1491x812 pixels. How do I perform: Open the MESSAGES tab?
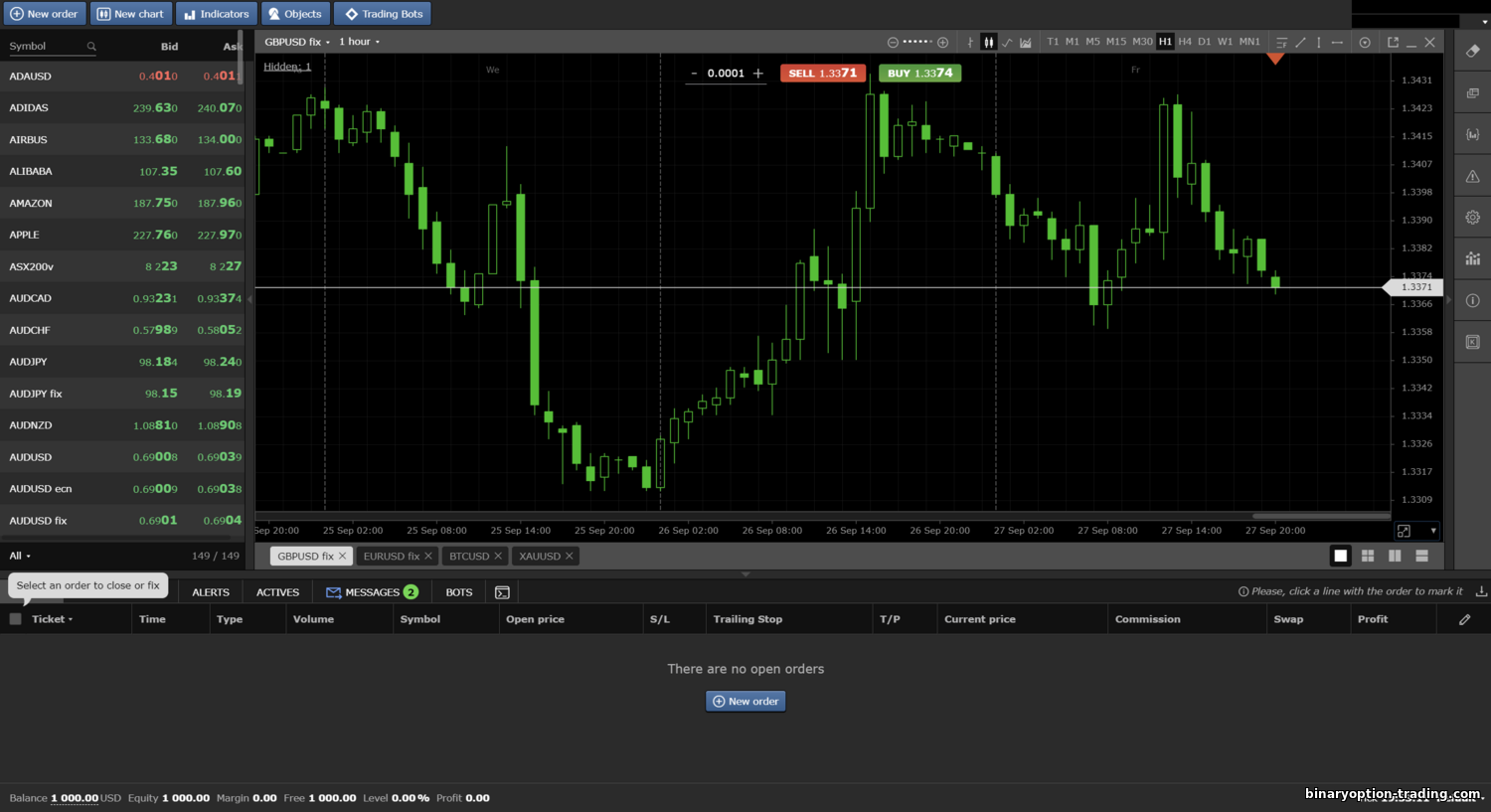(x=372, y=592)
